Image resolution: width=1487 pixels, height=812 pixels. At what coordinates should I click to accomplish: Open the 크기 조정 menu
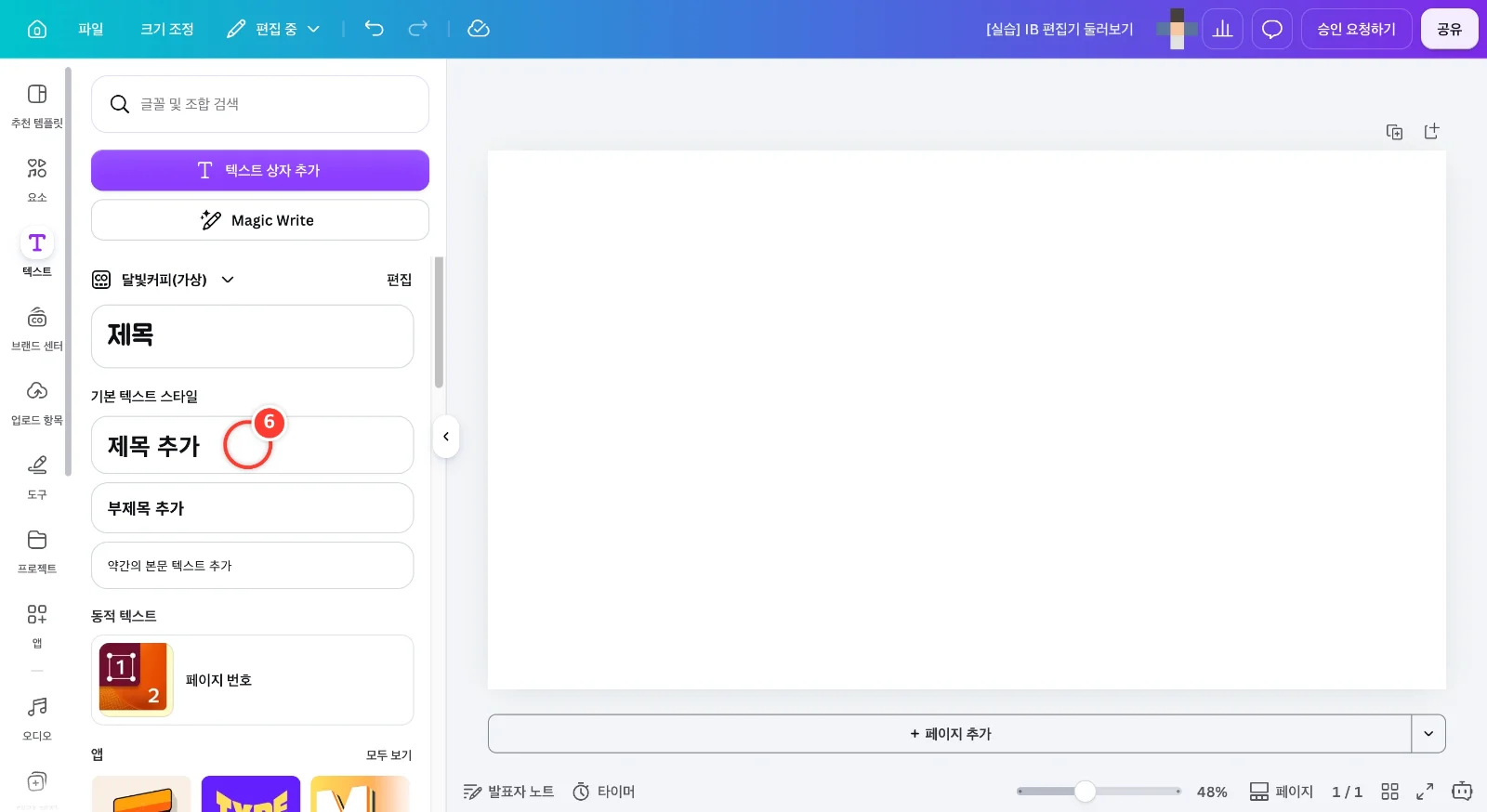(167, 29)
